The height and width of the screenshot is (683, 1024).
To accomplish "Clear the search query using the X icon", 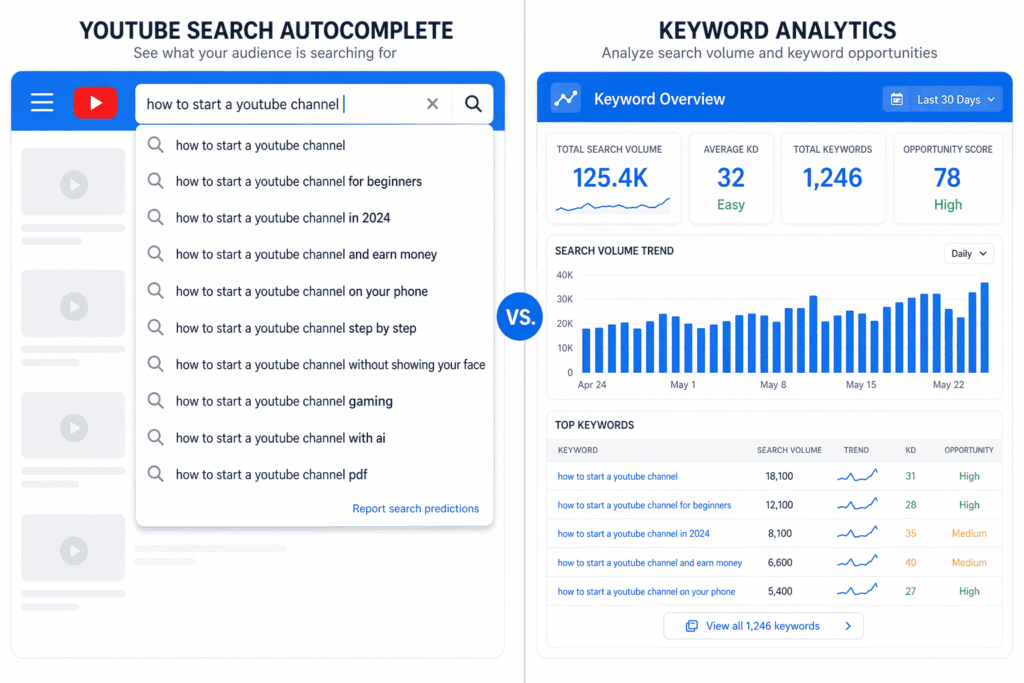I will coord(431,103).
